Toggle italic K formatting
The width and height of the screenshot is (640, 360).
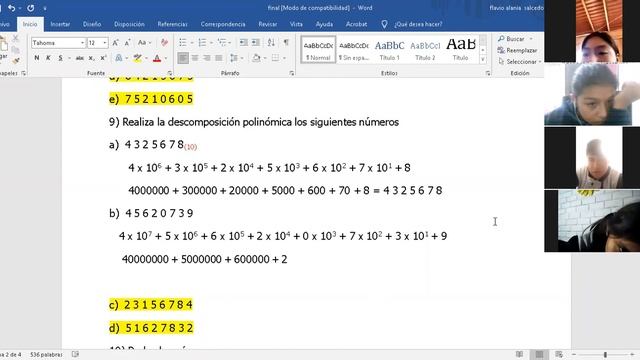tap(48, 58)
